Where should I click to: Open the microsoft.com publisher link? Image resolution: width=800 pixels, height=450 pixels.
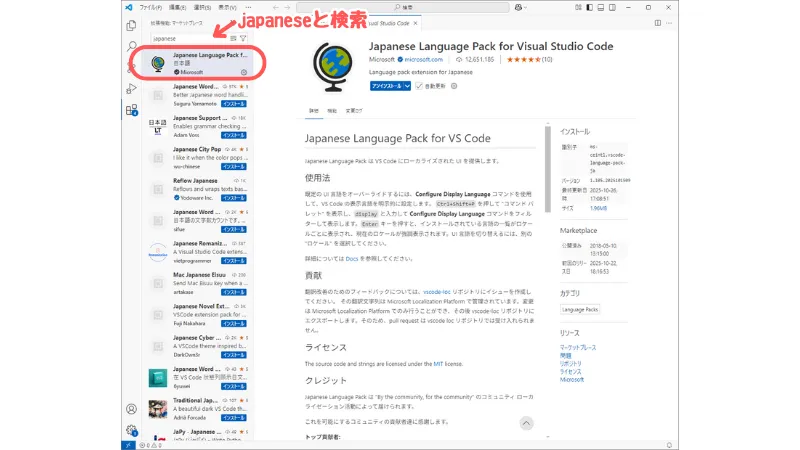pyautogui.click(x=429, y=59)
